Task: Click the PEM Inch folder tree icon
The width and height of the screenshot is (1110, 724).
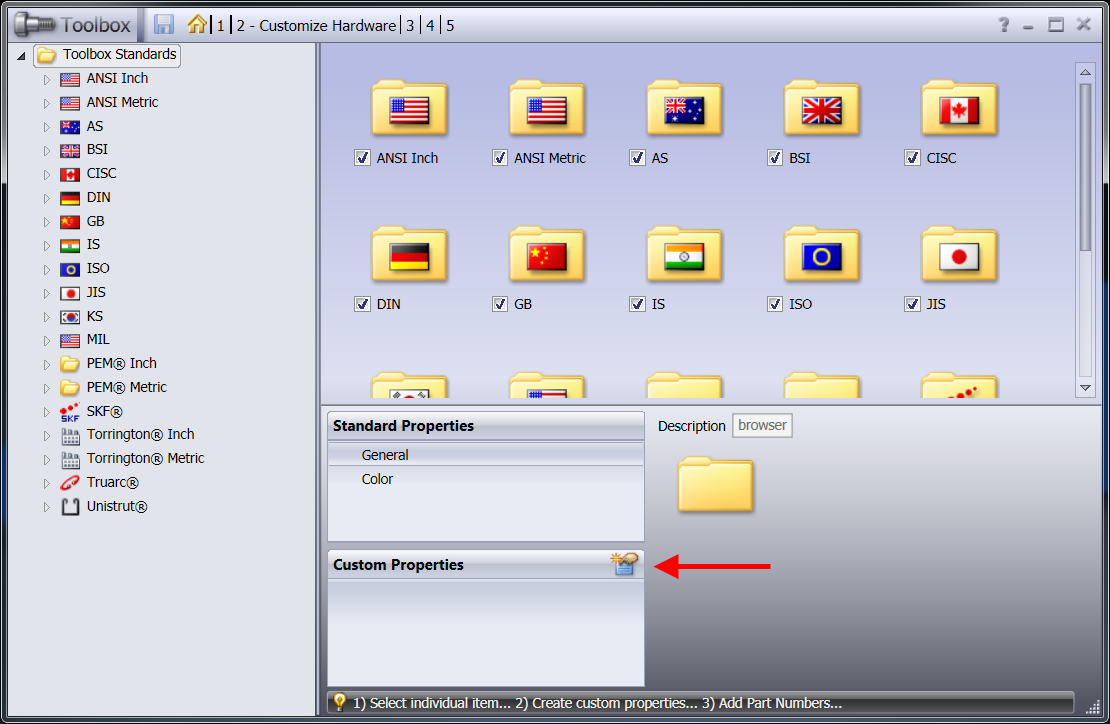Action: point(69,364)
